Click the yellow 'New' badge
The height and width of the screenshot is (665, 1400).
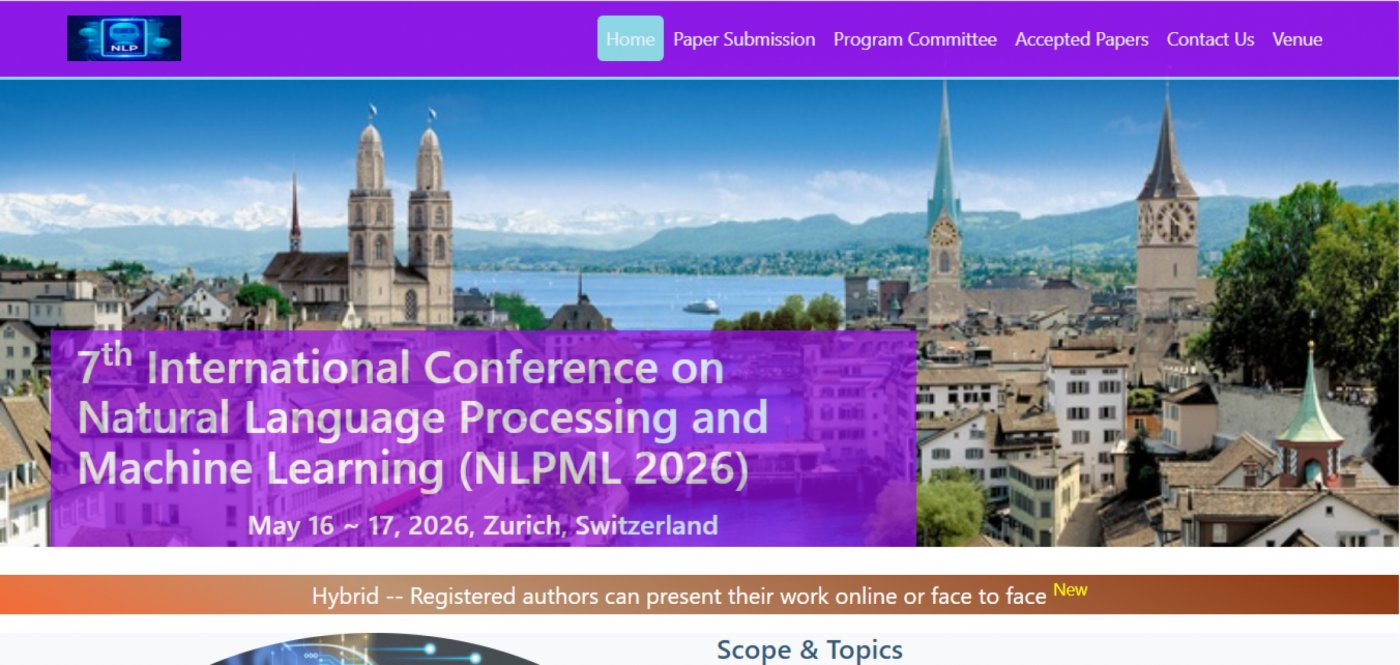tap(1070, 589)
